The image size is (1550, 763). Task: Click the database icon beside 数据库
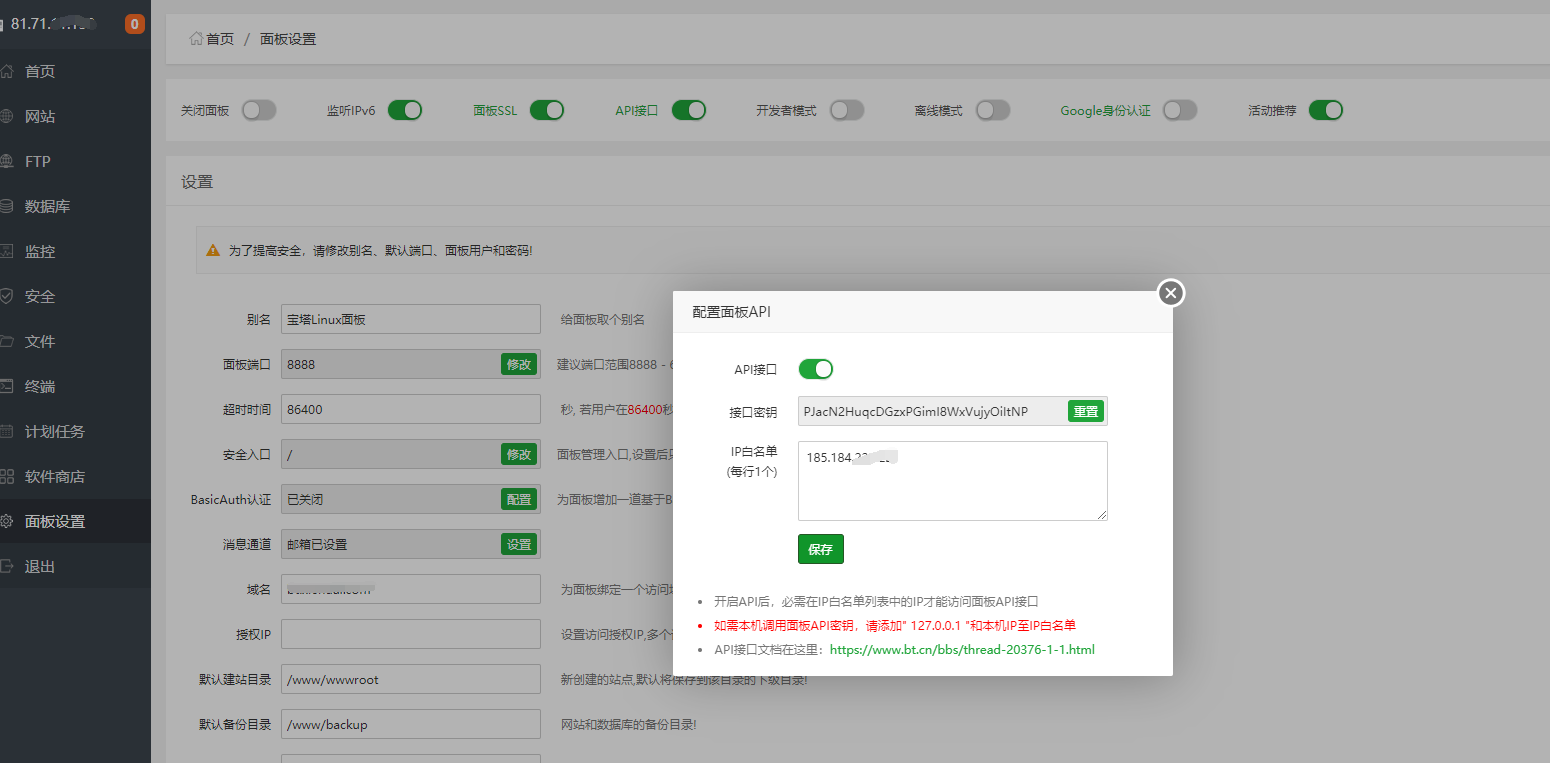6,206
